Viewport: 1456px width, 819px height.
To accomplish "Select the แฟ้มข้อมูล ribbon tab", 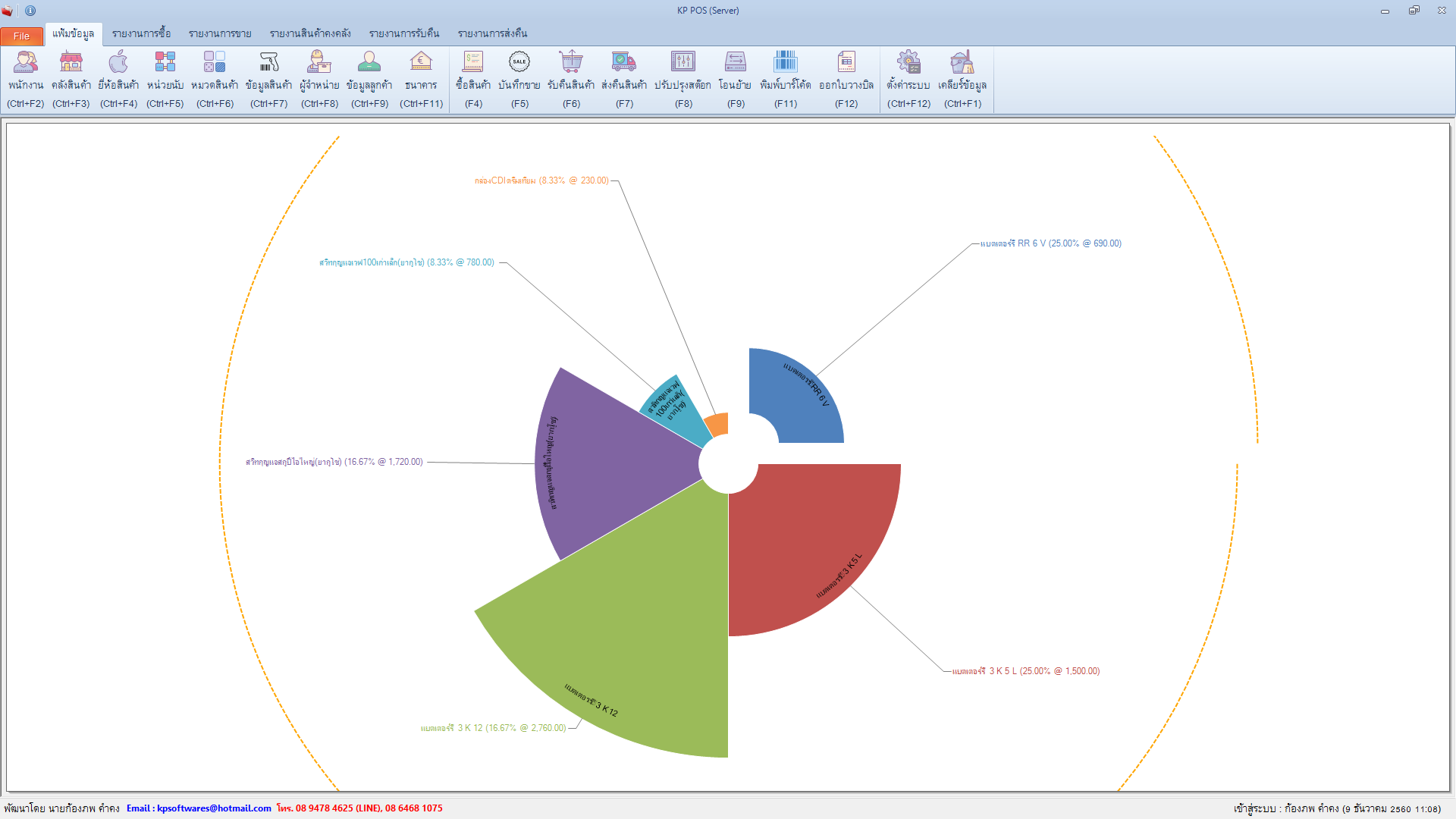I will (x=74, y=33).
